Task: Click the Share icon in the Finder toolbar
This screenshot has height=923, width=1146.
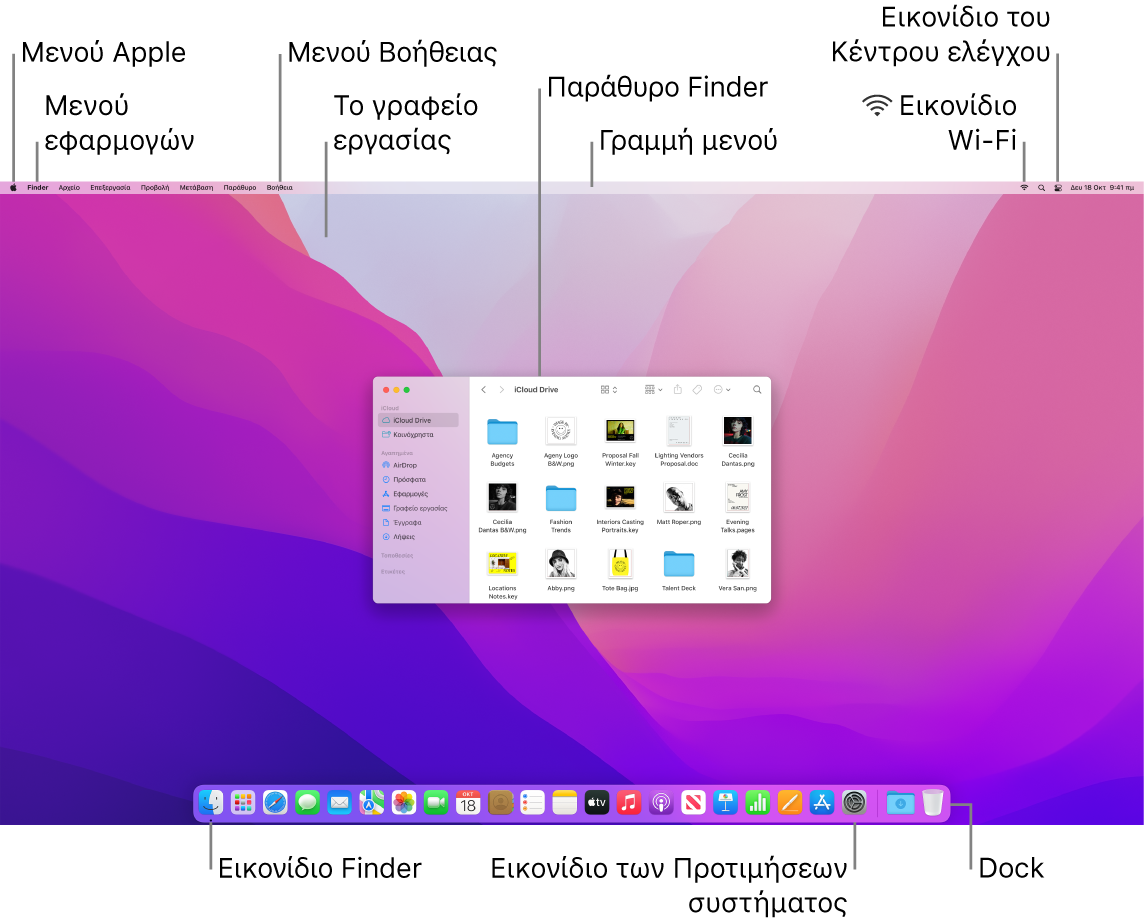Action: [678, 390]
